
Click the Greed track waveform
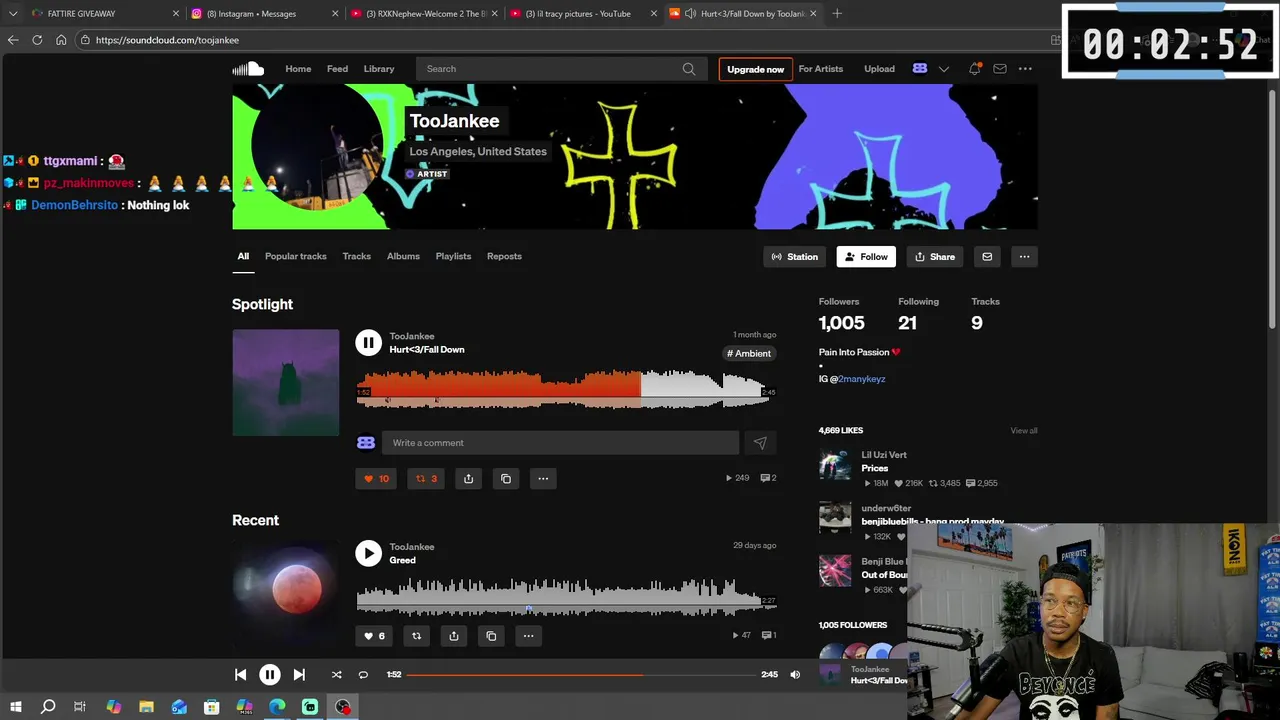tap(566, 596)
